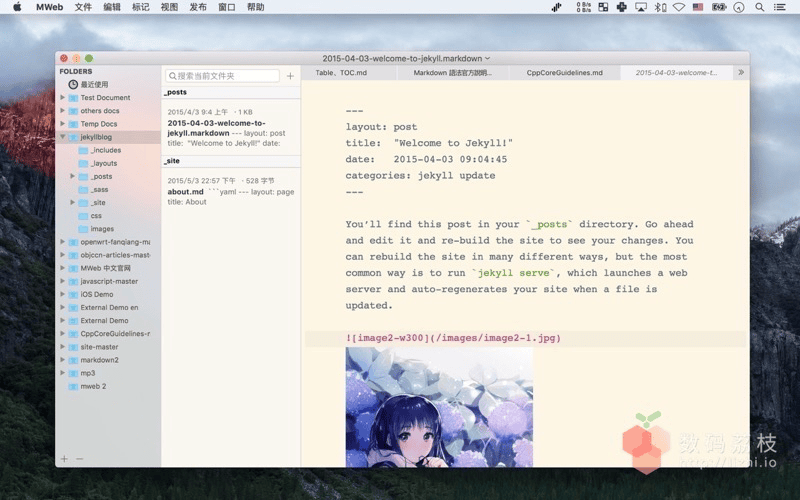Collapse the jekyllblog folder

click(62, 137)
